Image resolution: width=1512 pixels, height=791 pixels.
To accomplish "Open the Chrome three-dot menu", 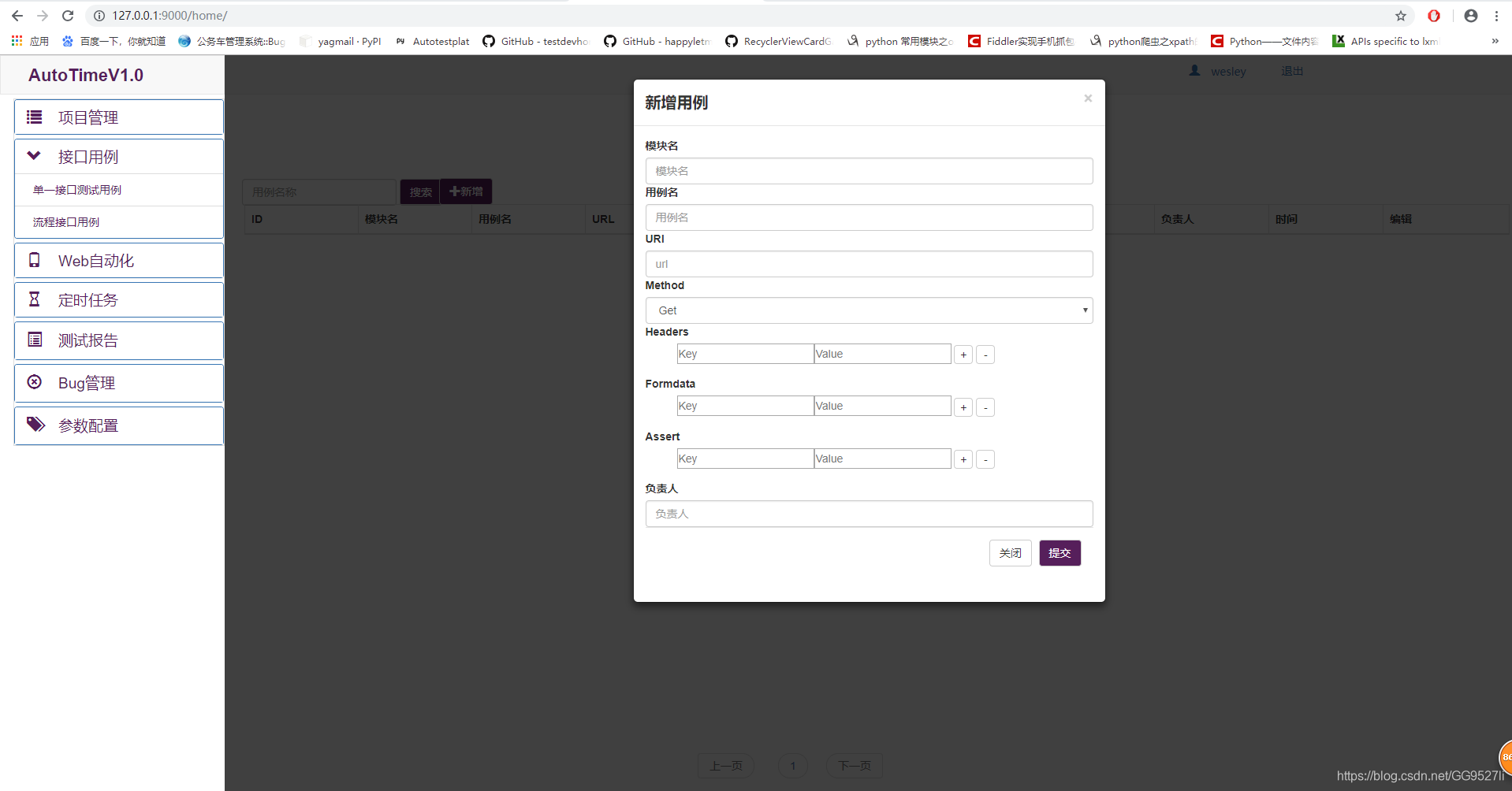I will click(x=1496, y=16).
